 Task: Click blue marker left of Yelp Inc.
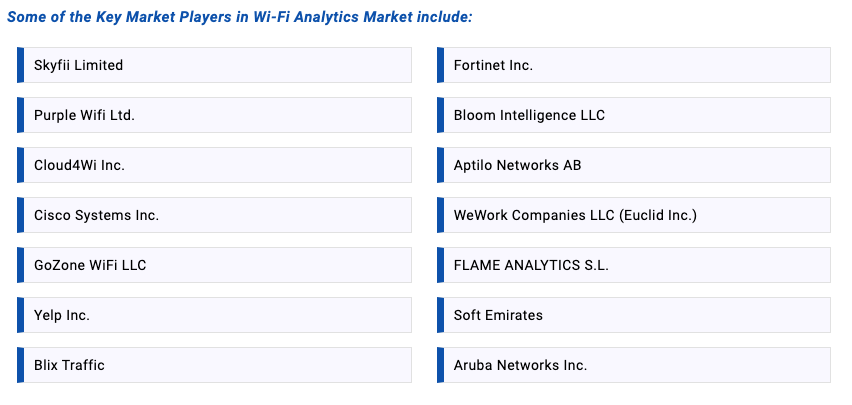click(20, 315)
